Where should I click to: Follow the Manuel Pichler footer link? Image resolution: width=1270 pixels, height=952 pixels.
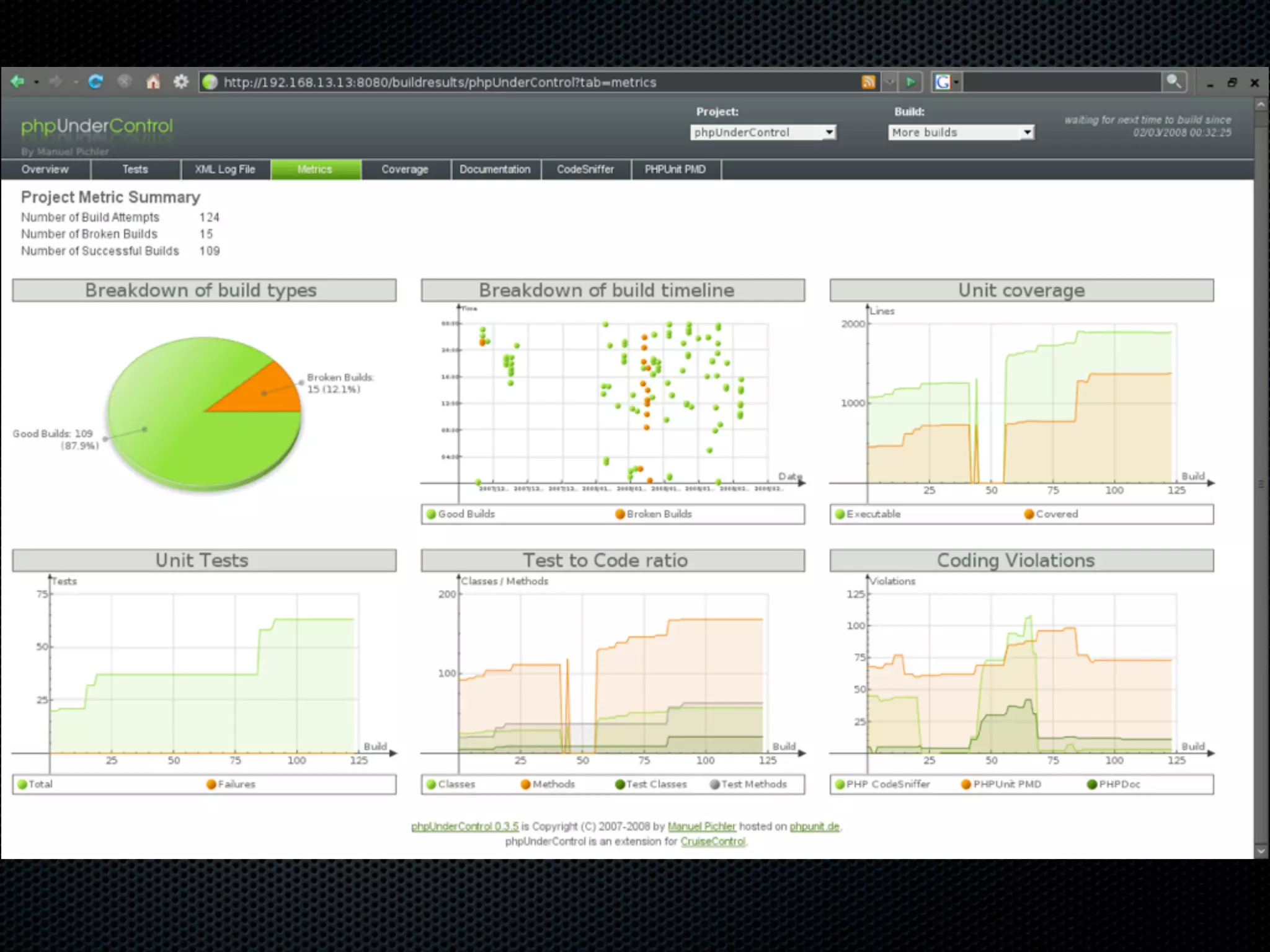click(701, 826)
